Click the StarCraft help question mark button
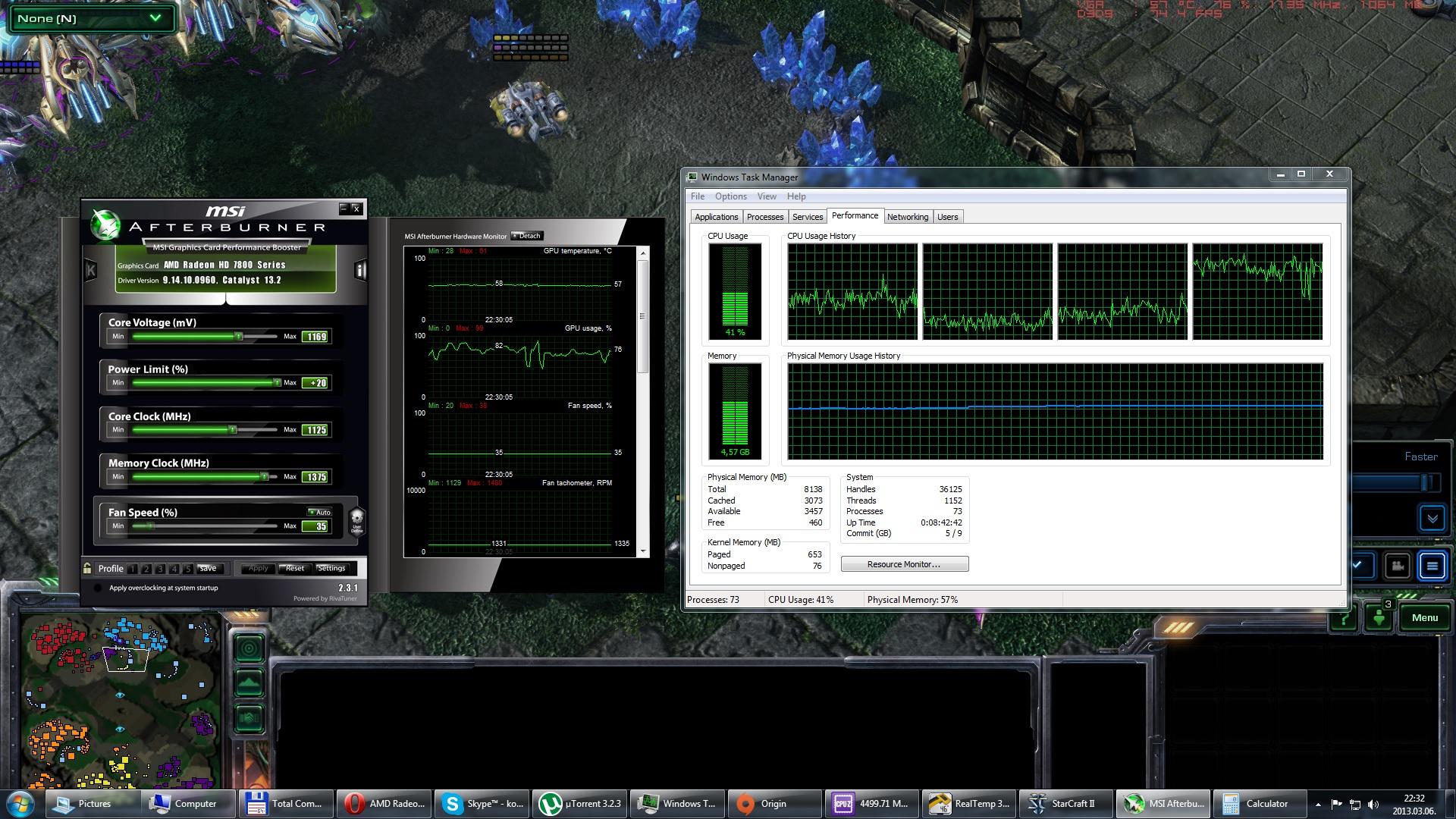This screenshot has width=1456, height=819. coord(1344,619)
